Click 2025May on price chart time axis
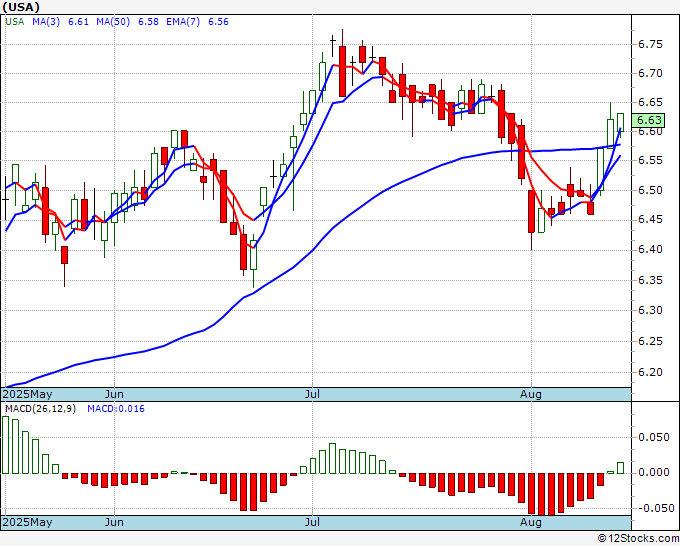This screenshot has height=546, width=680. click(27, 394)
